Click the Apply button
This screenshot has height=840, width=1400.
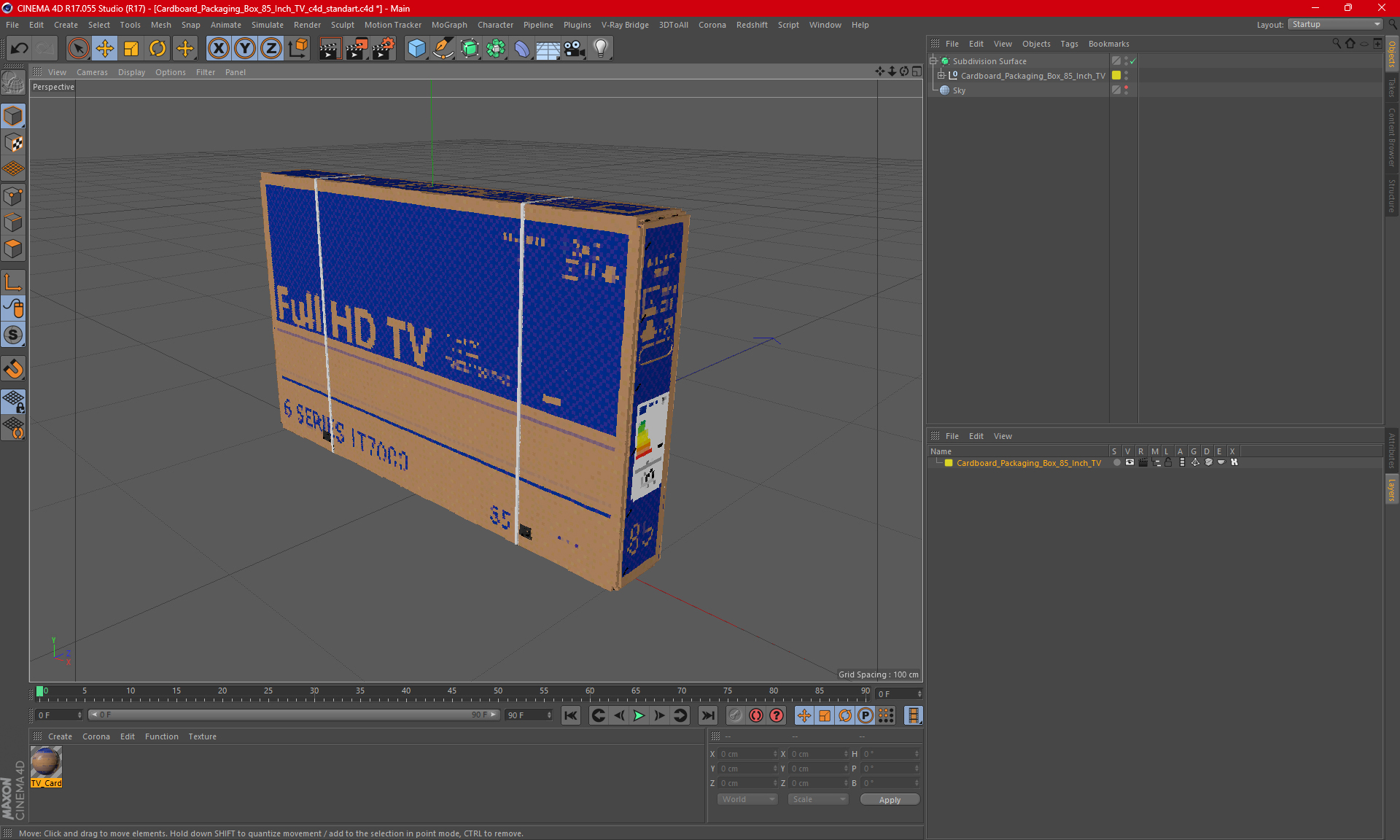point(890,800)
